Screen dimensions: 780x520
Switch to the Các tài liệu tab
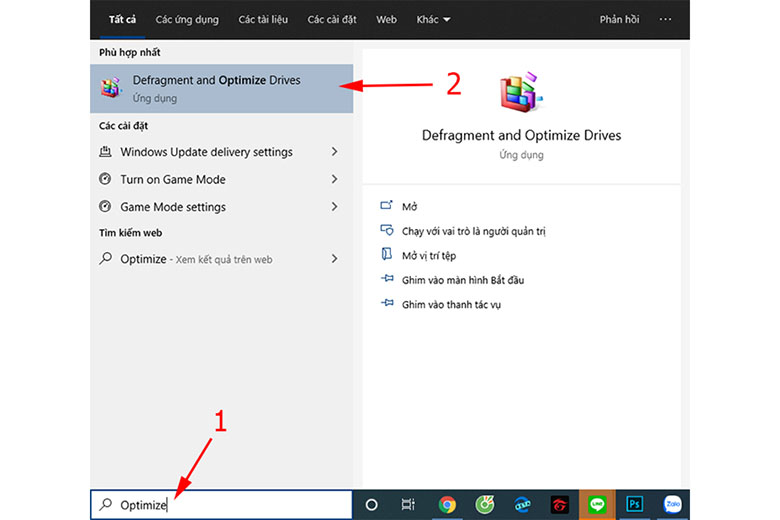click(262, 19)
